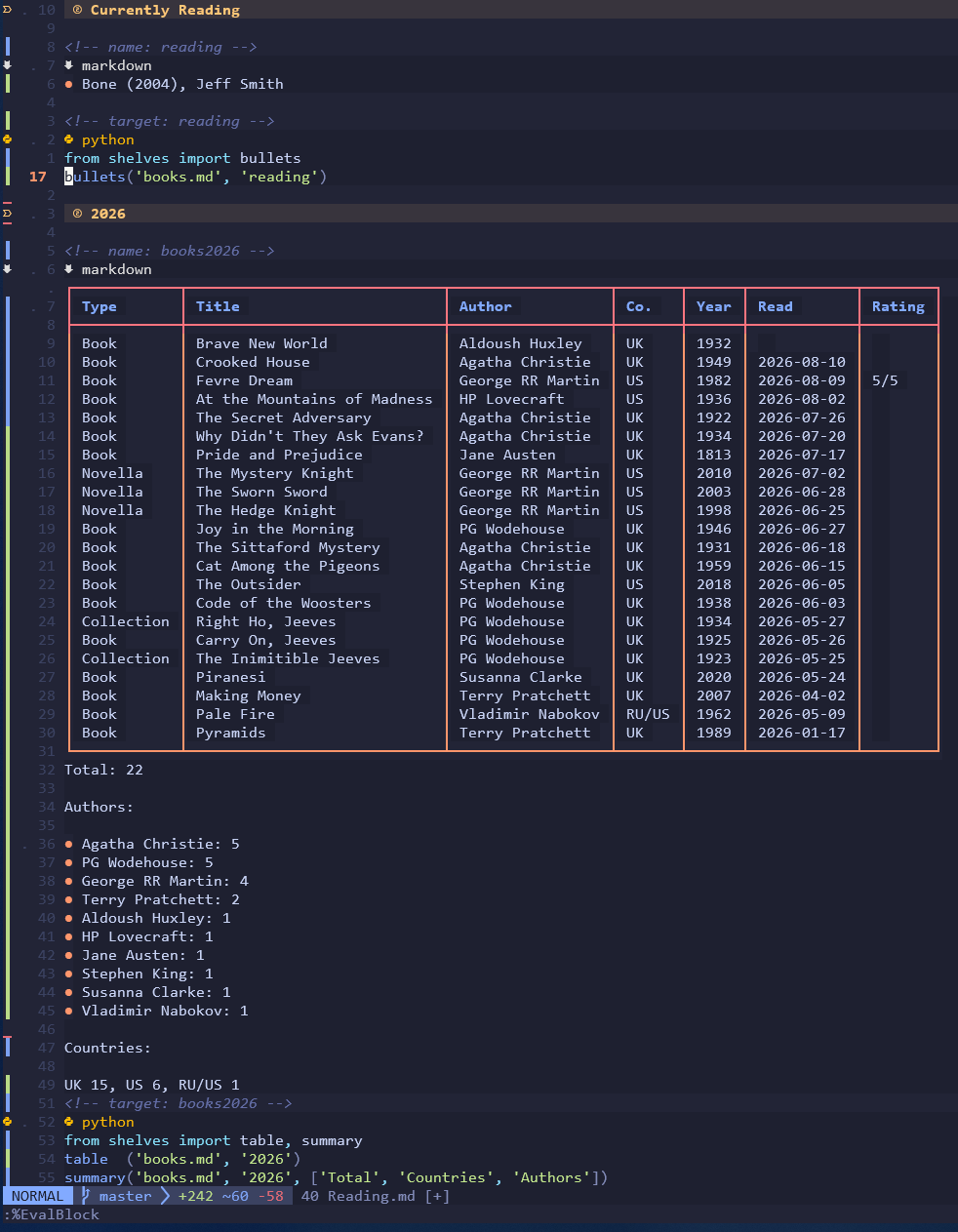958x1232 pixels.
Task: Click the 2026-08-10 read date
Action: pyautogui.click(x=802, y=362)
